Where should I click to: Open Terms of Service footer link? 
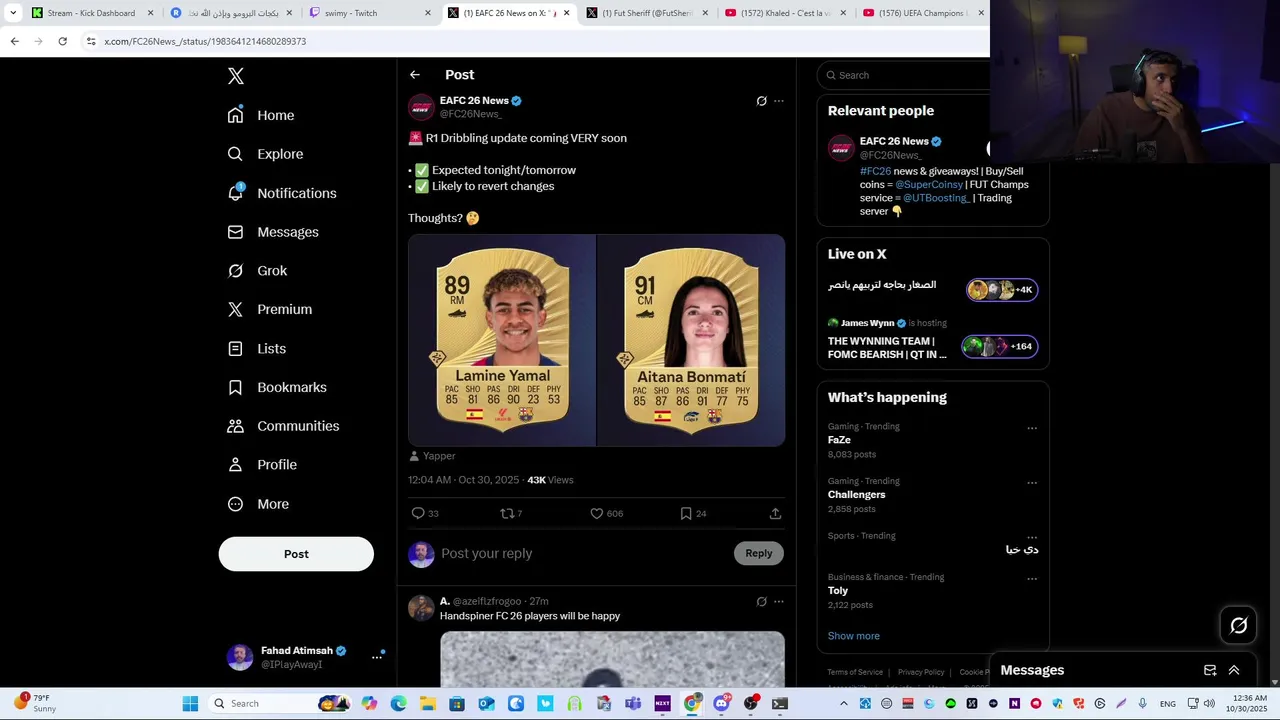click(x=855, y=672)
